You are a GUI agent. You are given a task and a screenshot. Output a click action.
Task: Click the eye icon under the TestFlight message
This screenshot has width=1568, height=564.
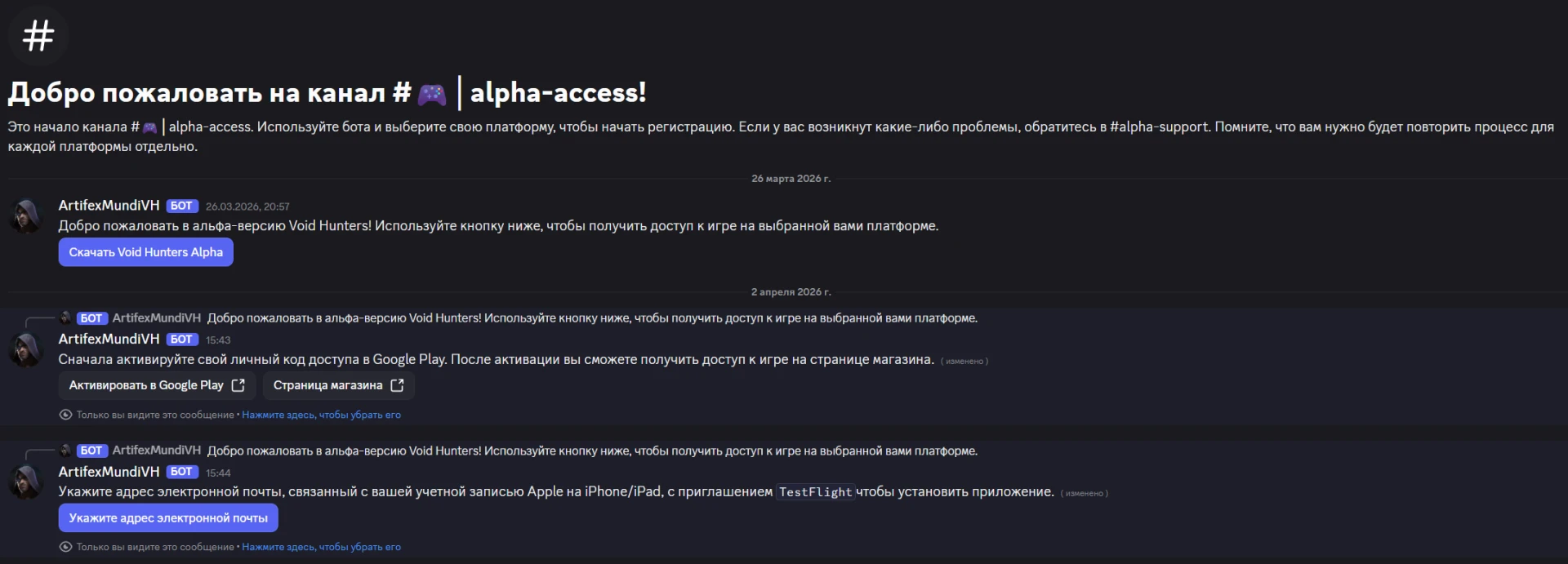[65, 547]
